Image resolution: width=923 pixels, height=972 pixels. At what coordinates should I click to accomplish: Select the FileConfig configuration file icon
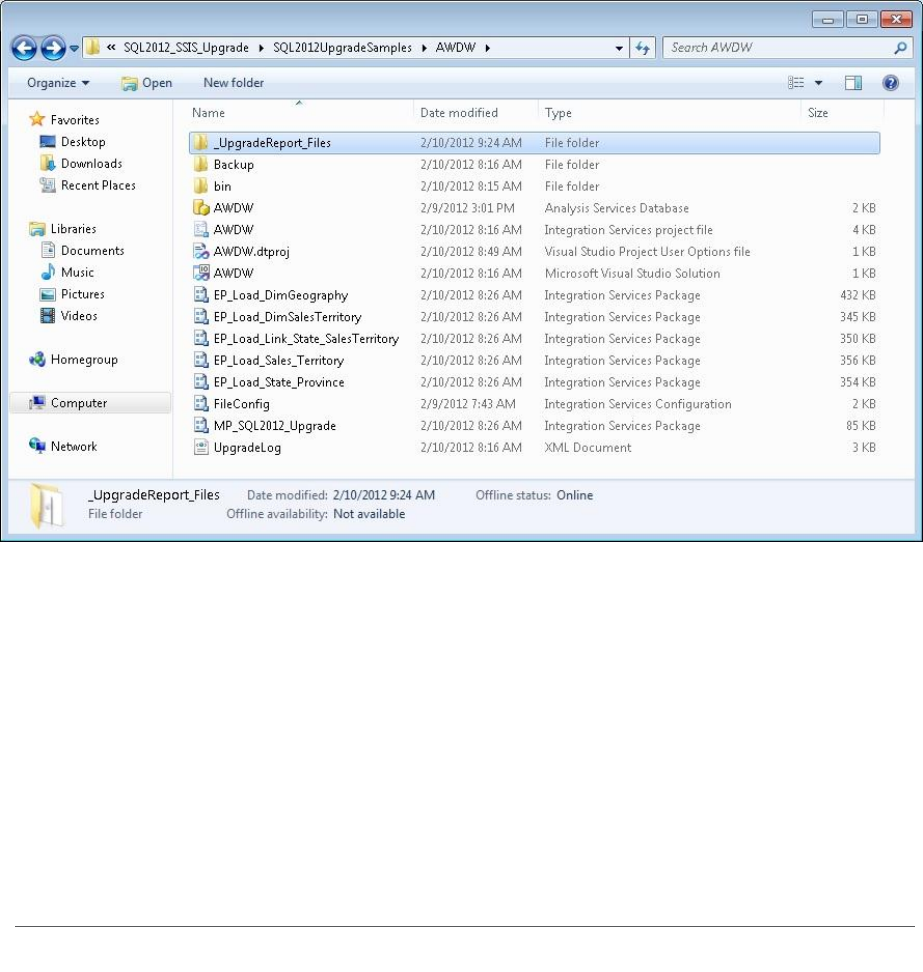click(x=201, y=404)
